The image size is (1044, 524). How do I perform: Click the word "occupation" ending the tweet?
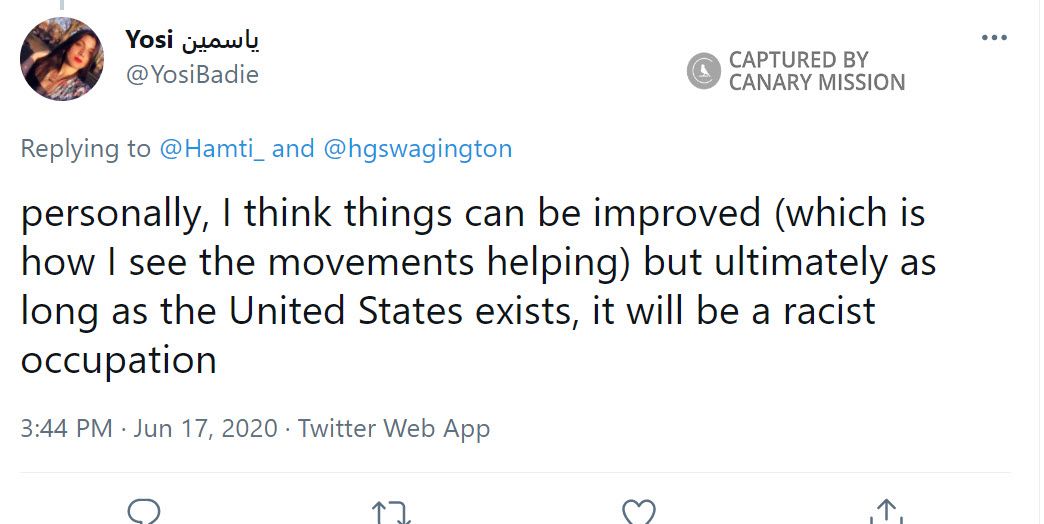118,359
